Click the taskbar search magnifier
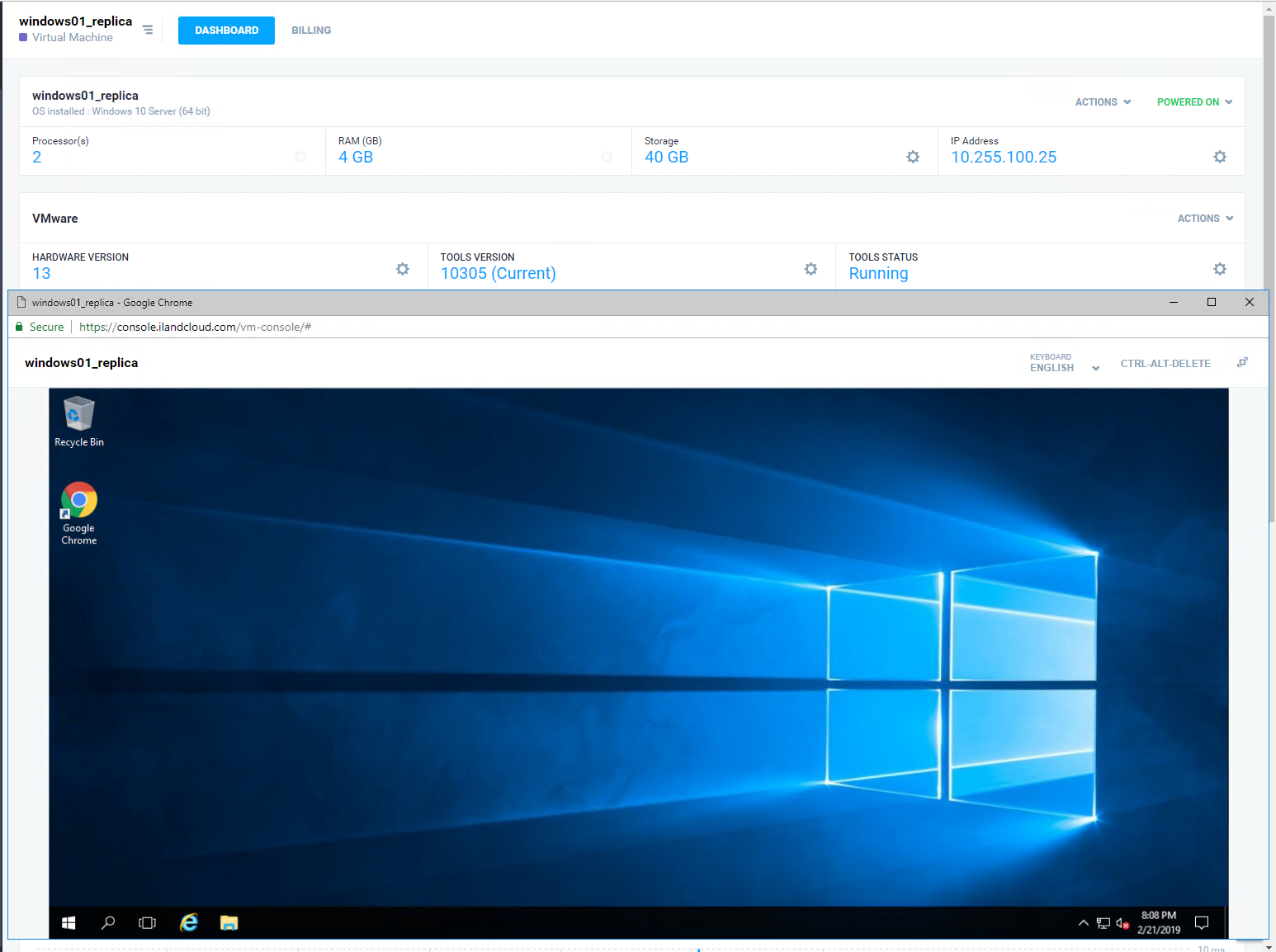 pos(108,922)
